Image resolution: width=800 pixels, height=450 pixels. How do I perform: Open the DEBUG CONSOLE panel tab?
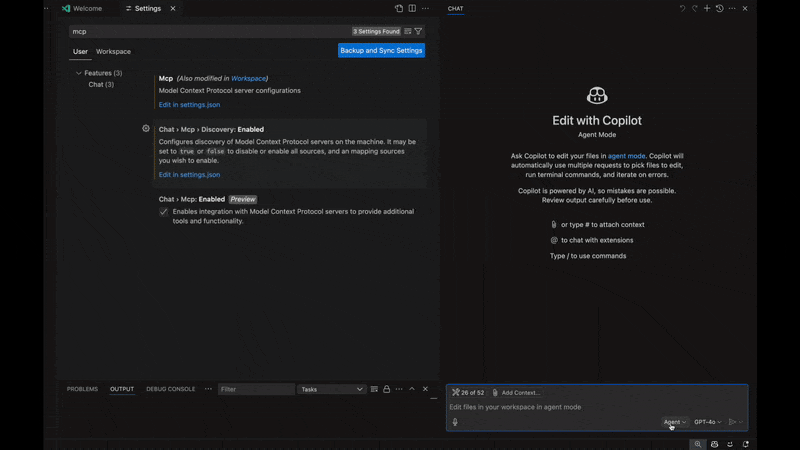coord(170,389)
